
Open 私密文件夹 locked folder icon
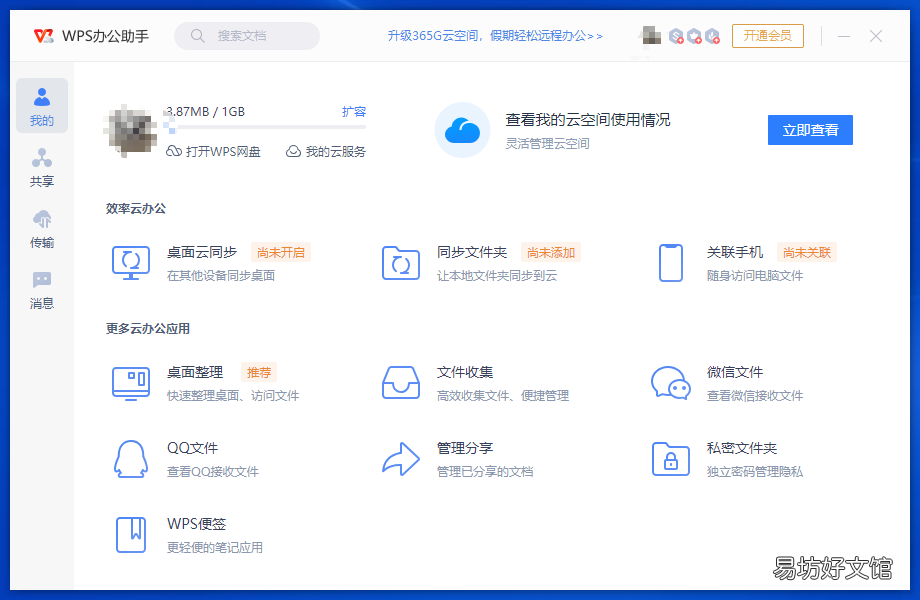coord(671,459)
